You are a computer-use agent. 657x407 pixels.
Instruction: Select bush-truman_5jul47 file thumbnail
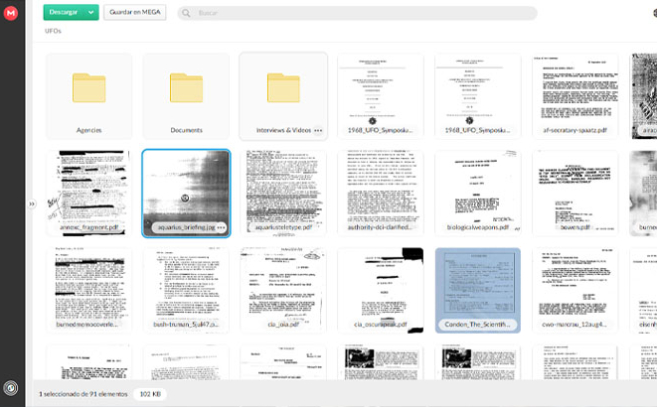pyautogui.click(x=186, y=290)
